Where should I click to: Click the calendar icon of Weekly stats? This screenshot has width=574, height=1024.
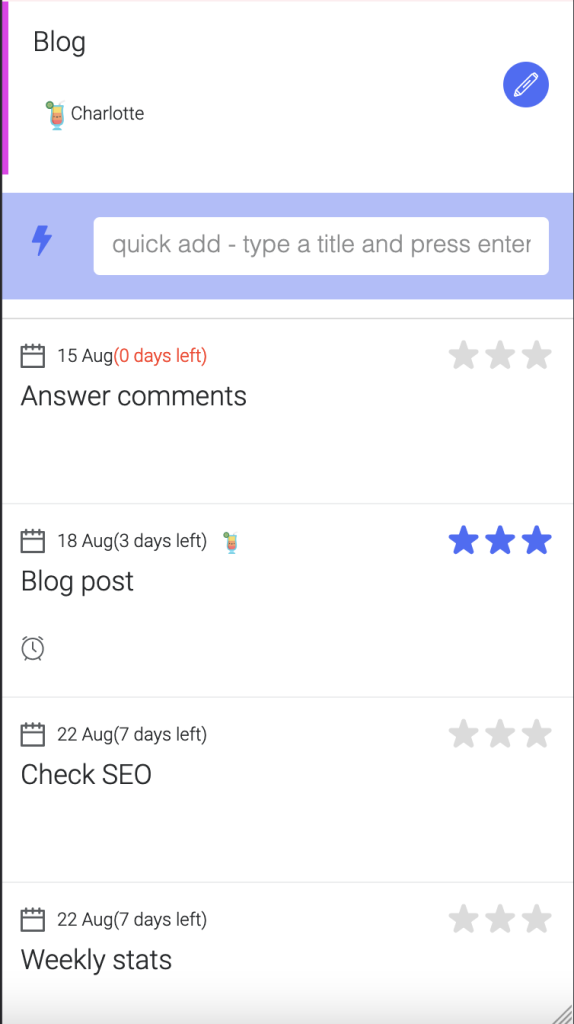click(33, 920)
